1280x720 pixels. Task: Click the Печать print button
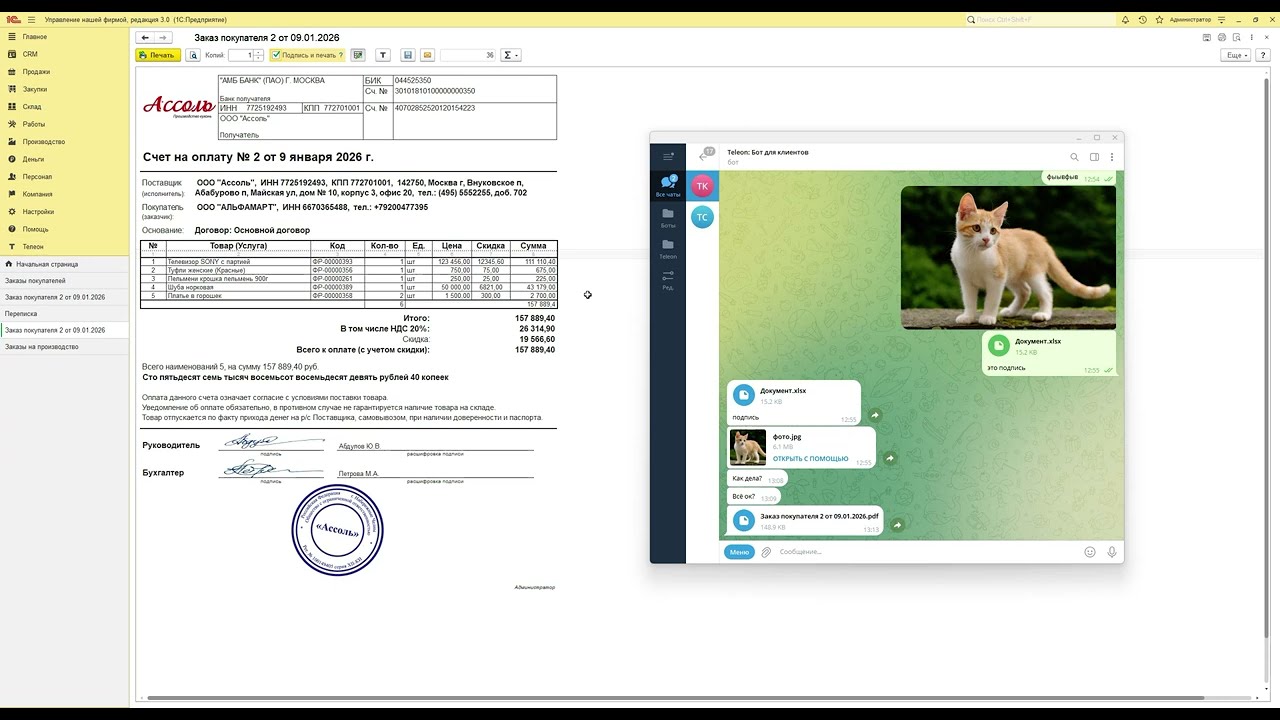(x=158, y=55)
